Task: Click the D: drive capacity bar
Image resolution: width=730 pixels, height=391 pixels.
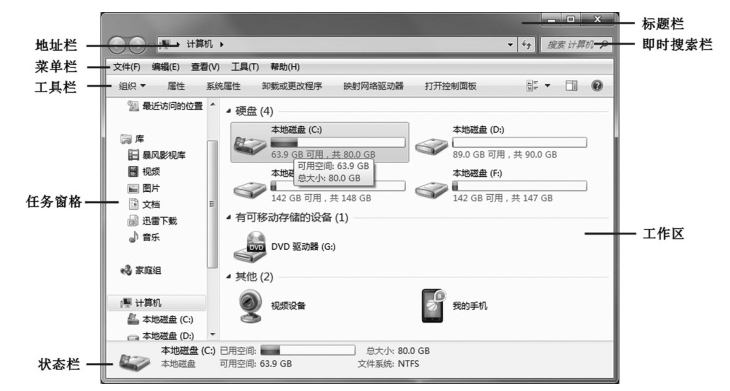Action: point(520,142)
